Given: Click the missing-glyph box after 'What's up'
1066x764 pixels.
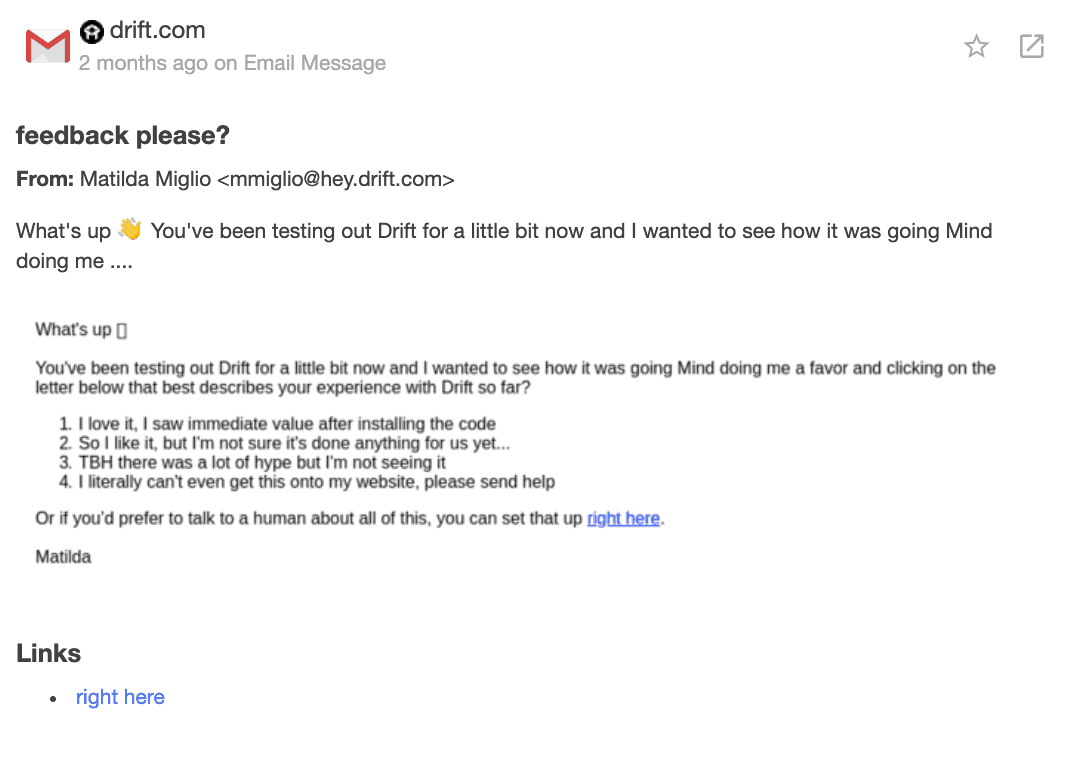Looking at the screenshot, I should click(x=122, y=330).
